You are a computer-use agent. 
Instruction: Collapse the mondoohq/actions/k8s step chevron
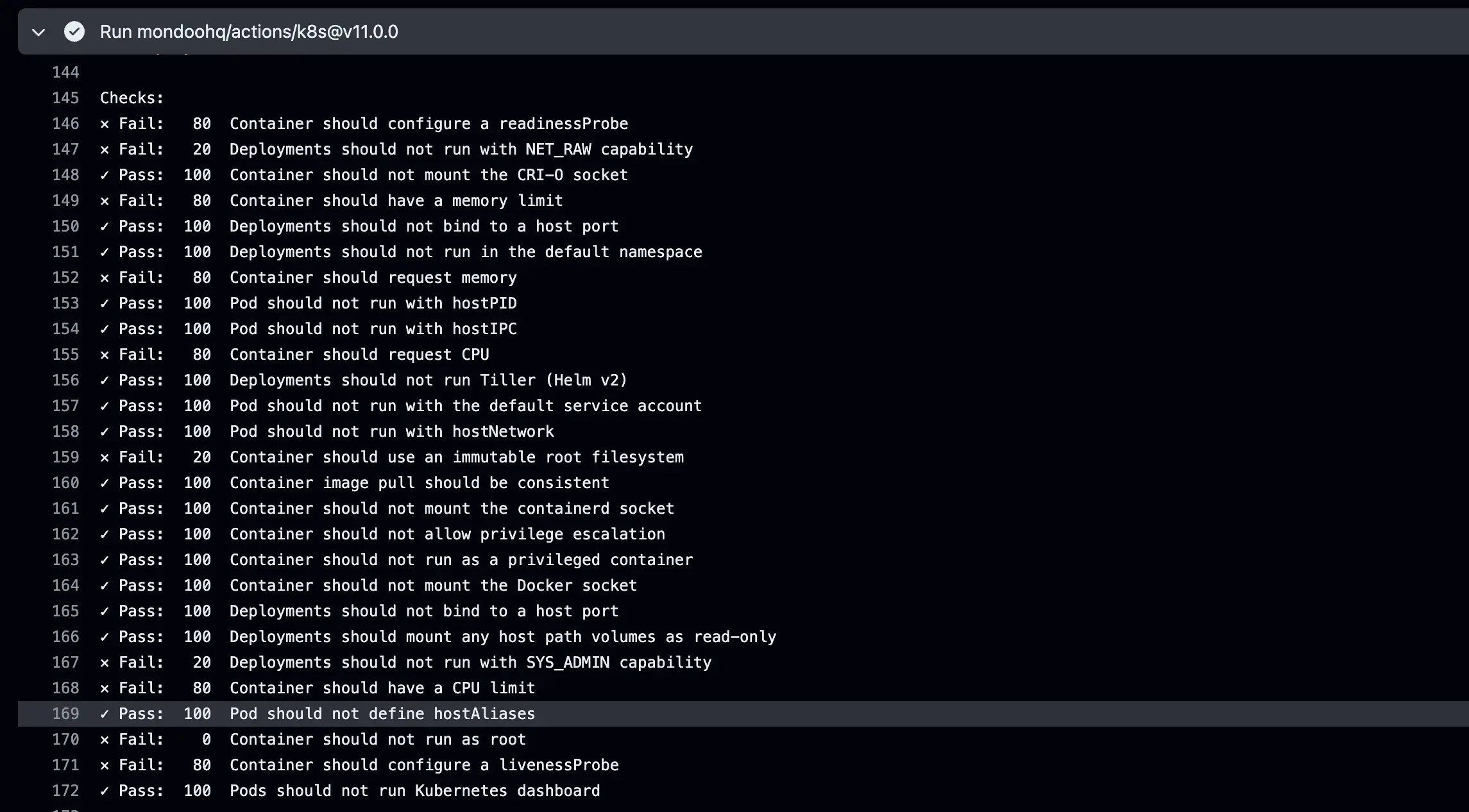[x=38, y=32]
